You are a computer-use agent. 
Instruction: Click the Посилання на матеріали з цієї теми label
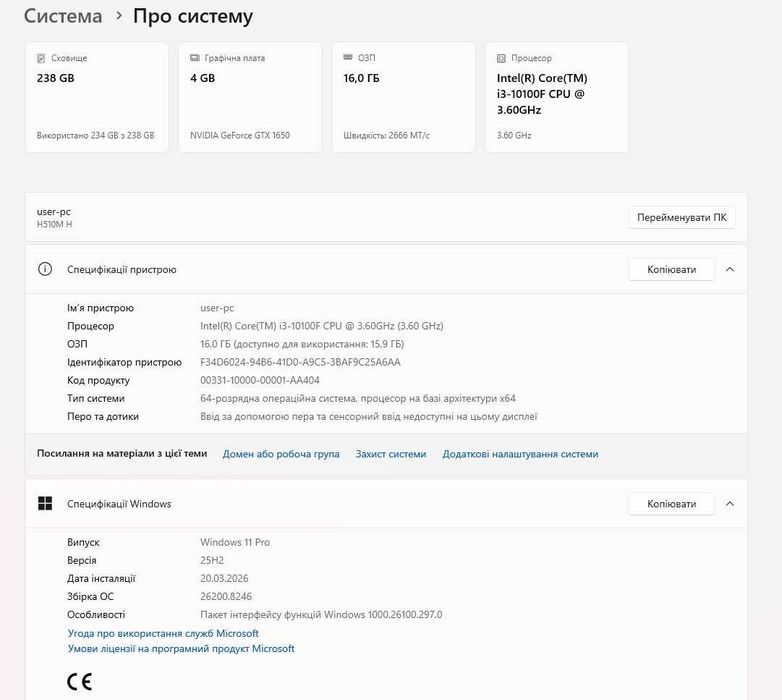point(122,454)
